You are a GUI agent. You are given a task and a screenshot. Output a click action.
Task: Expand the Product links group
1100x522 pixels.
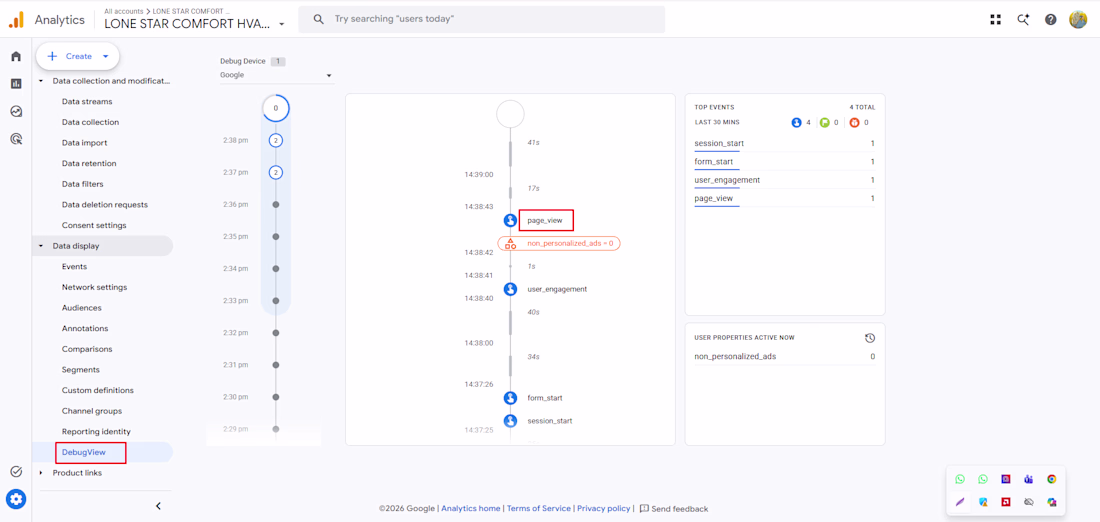pos(41,473)
